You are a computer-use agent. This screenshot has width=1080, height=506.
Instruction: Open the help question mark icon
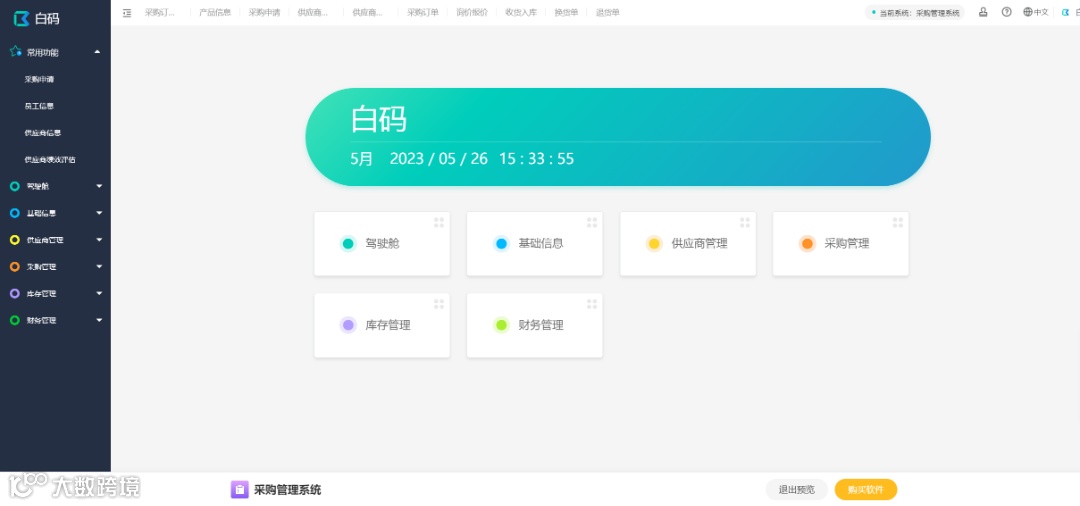(1006, 12)
